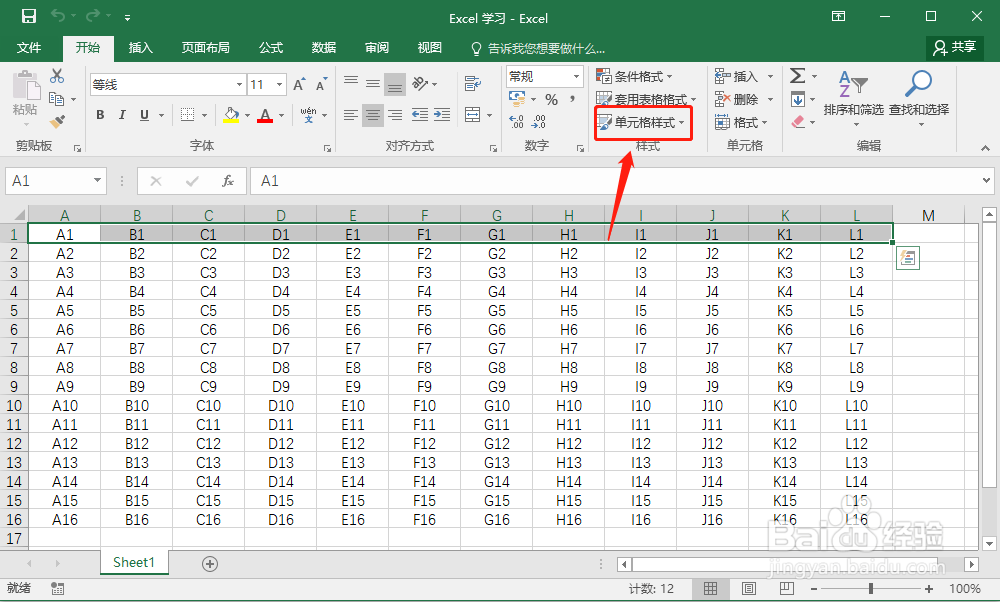
Task: Switch to Page Layout view in status bar
Action: pos(749,589)
